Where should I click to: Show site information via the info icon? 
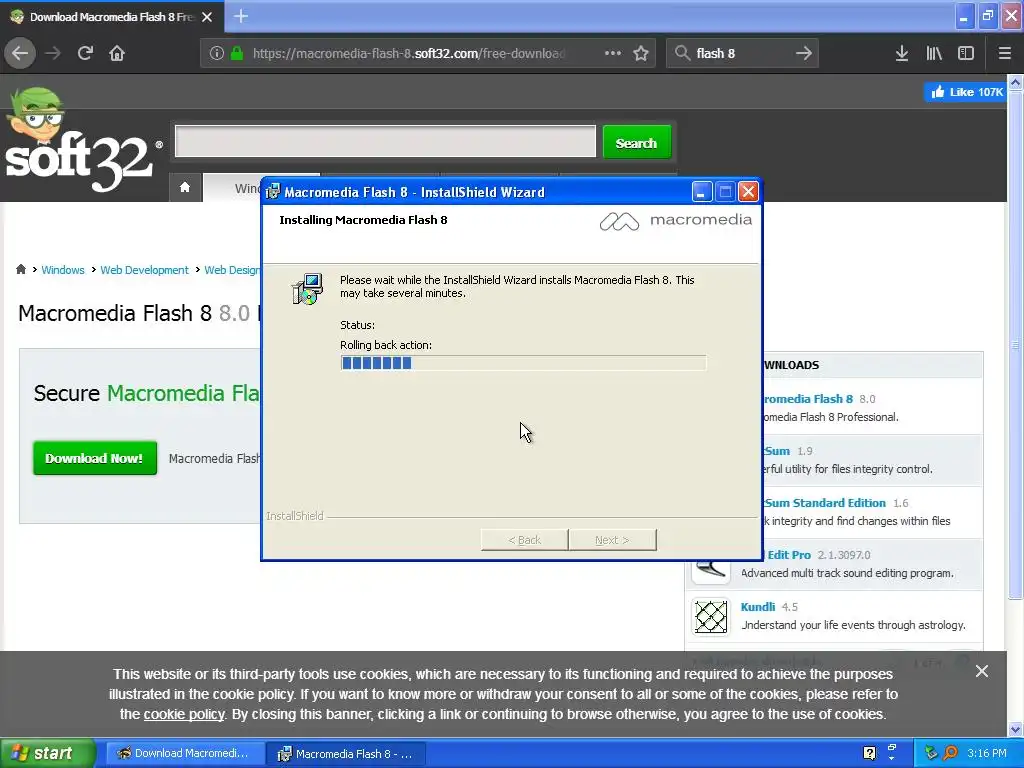pos(217,54)
